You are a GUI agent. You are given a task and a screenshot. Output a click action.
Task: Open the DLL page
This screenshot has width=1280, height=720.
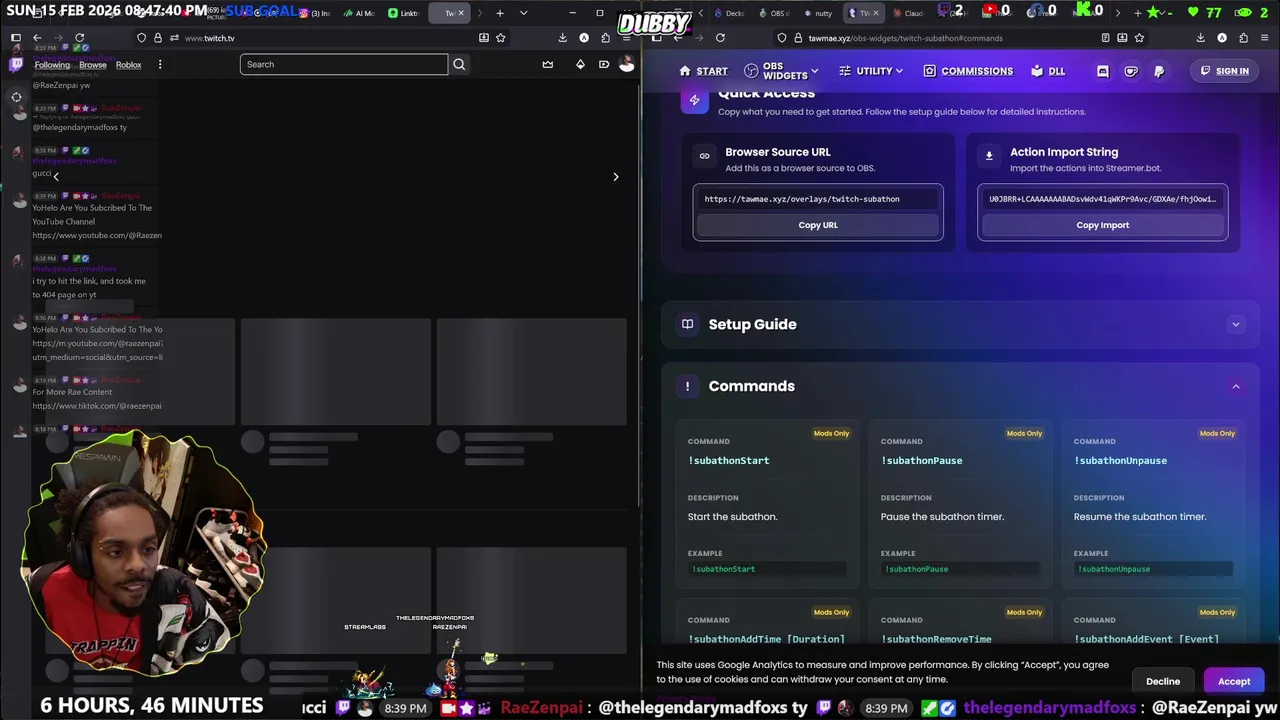[x=1048, y=71]
